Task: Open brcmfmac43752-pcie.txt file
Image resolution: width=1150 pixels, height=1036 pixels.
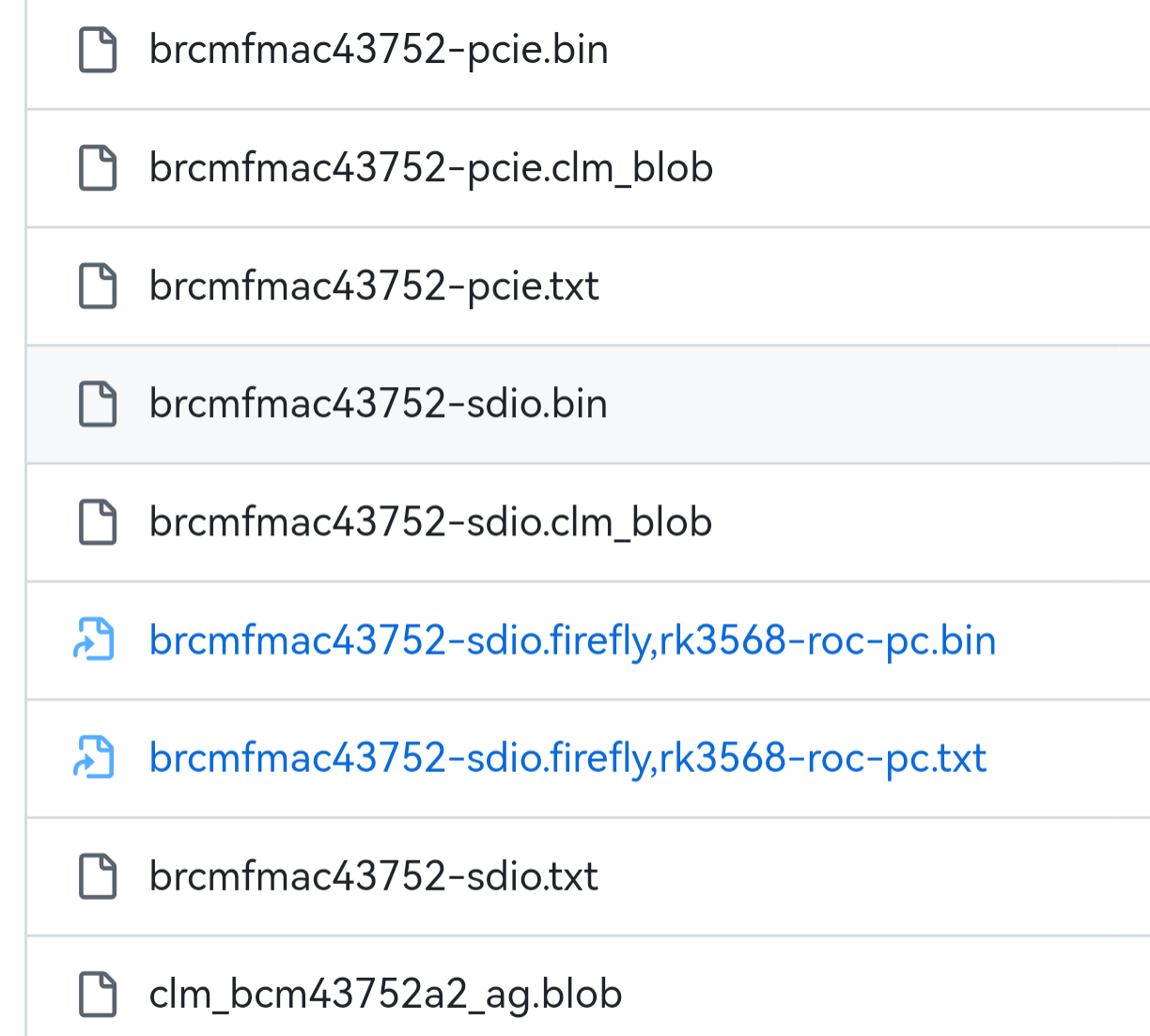Action: 374,286
